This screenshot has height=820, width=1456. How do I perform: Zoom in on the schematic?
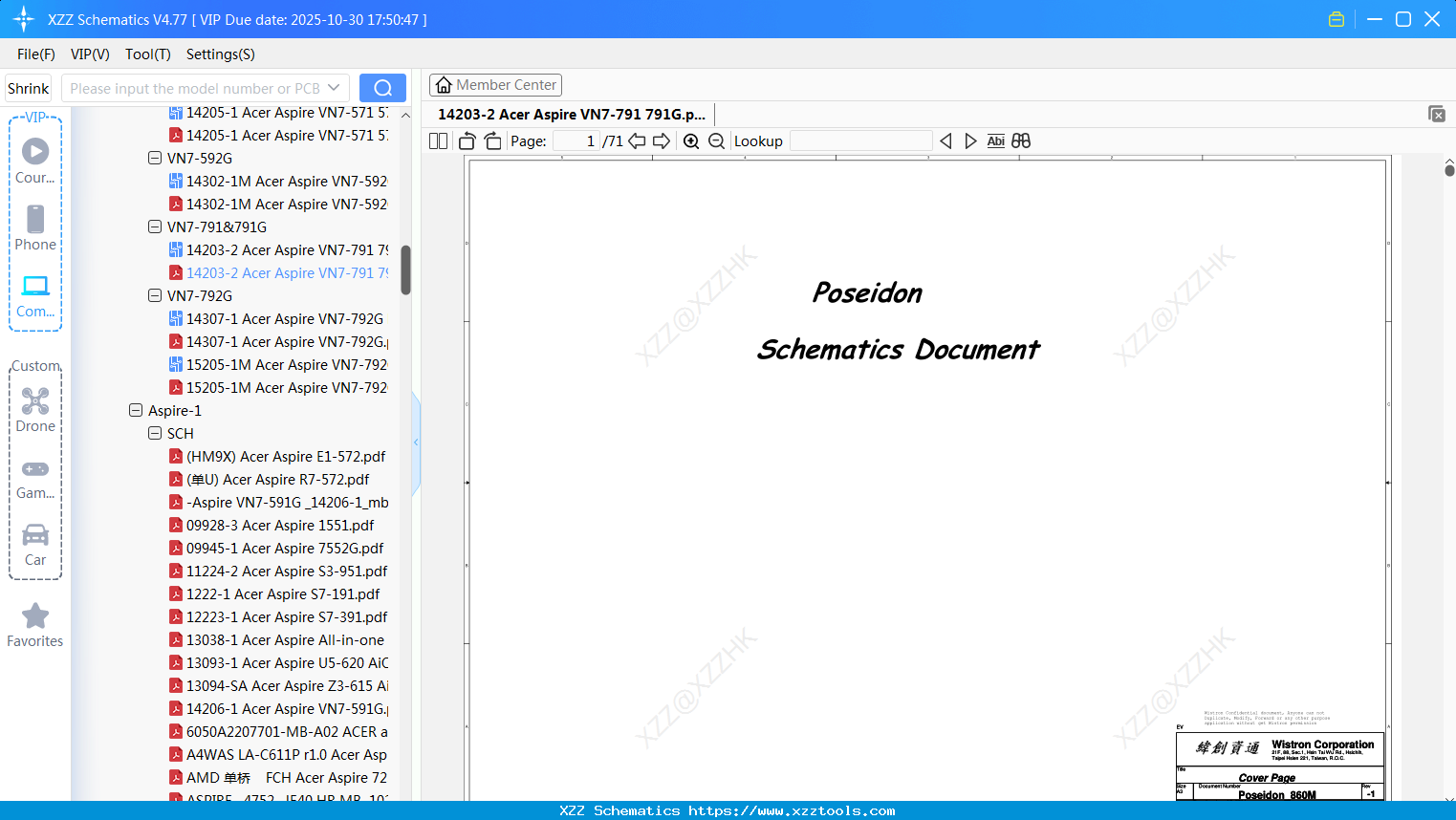point(691,140)
